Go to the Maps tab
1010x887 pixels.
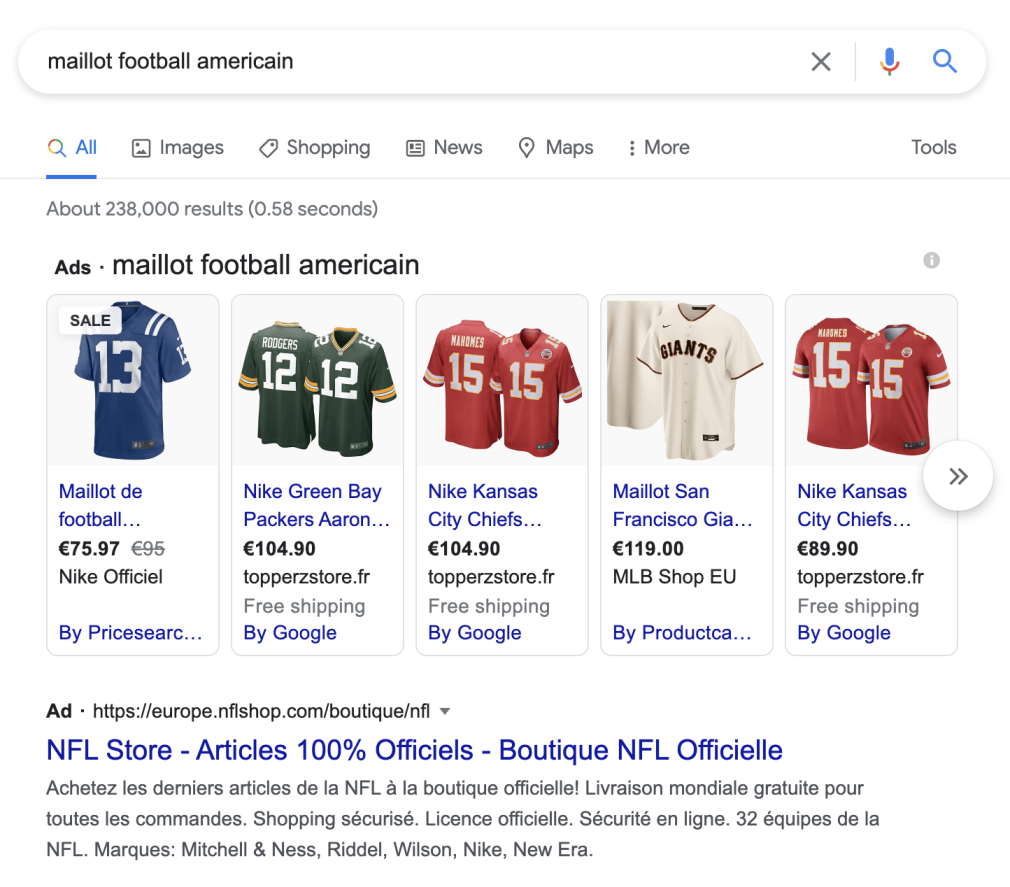coord(555,148)
